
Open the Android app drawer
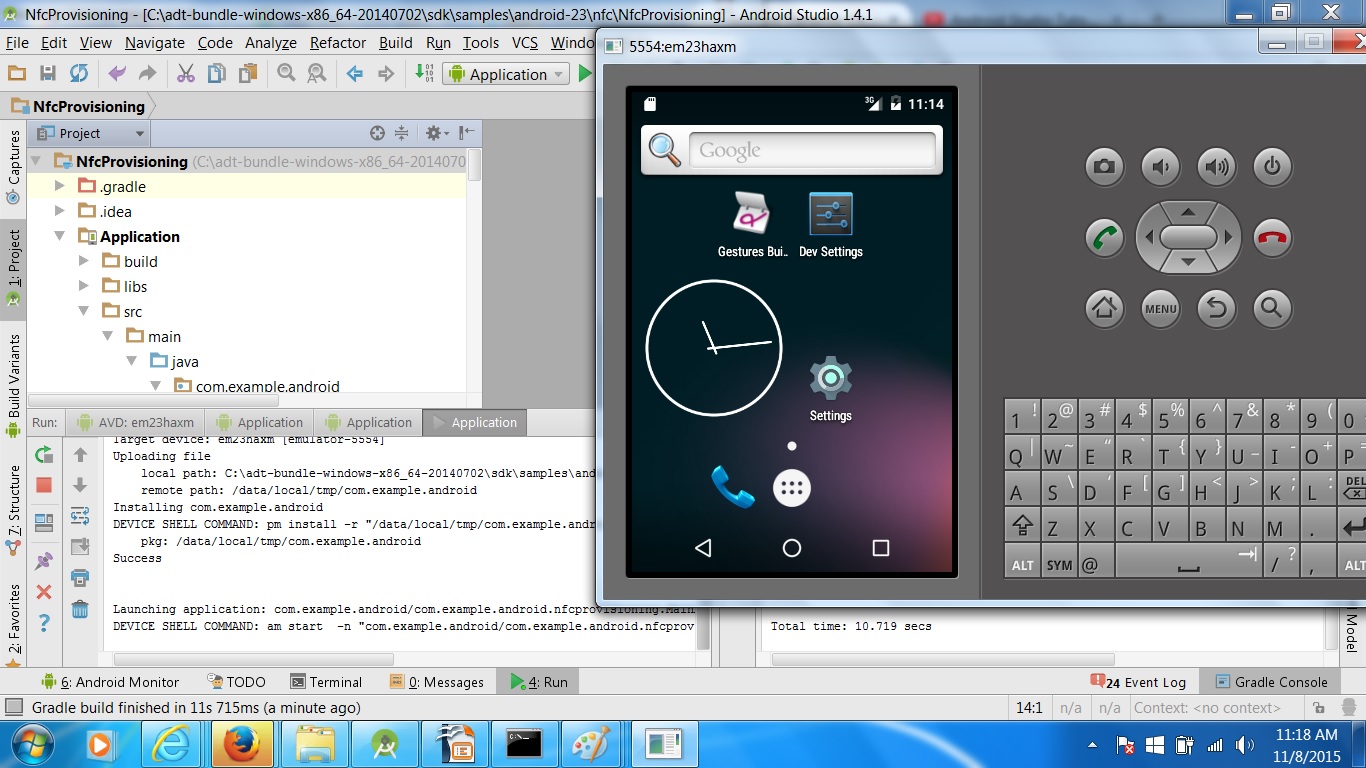point(792,488)
